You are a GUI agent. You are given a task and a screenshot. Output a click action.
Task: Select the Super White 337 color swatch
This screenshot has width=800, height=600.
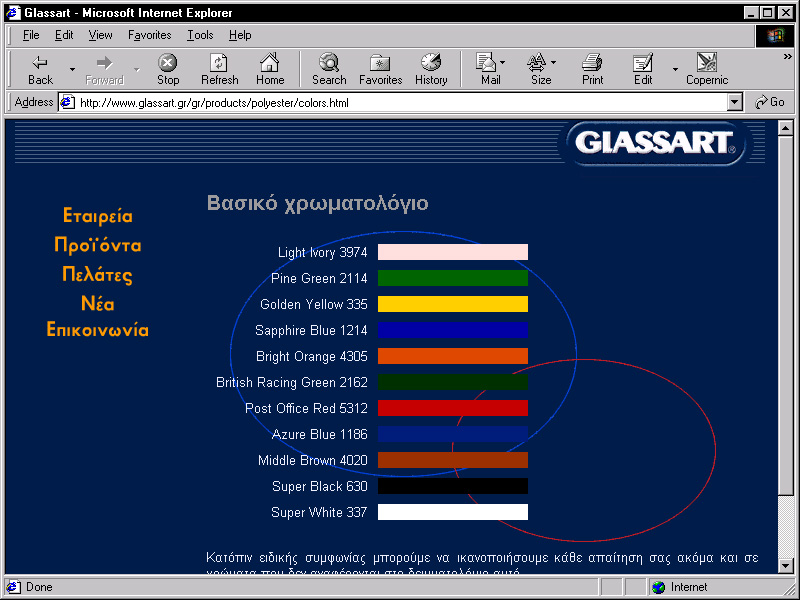point(453,512)
